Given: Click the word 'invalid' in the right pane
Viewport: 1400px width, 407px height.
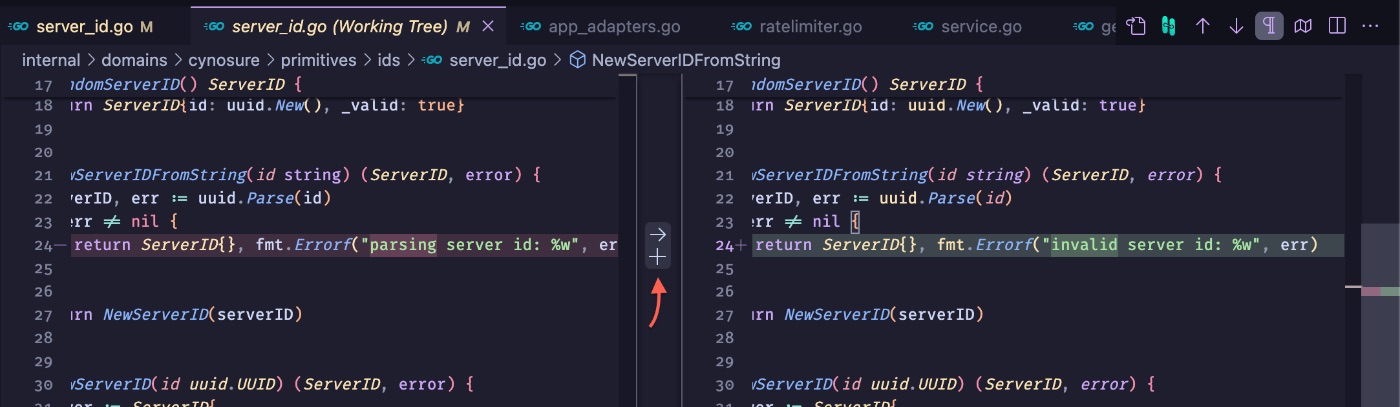Looking at the screenshot, I should click(x=1084, y=245).
